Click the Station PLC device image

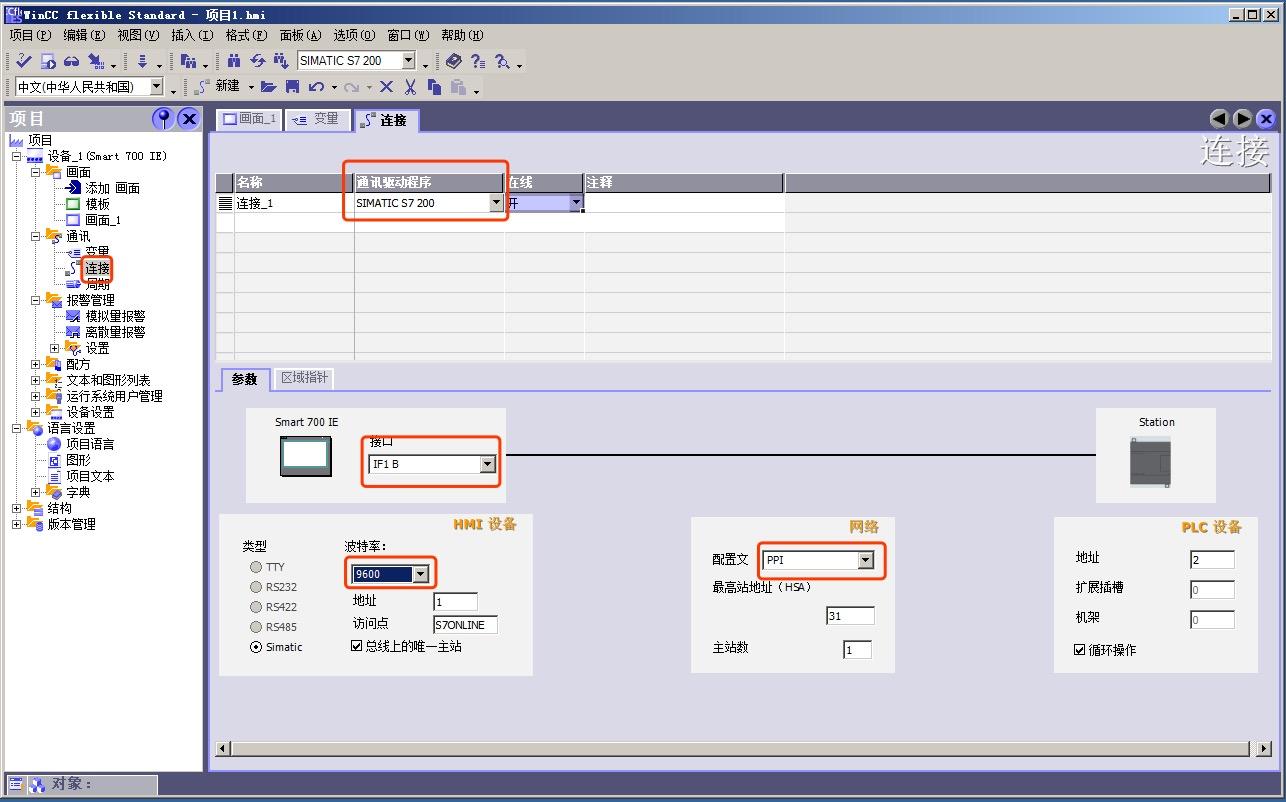tap(1150, 463)
